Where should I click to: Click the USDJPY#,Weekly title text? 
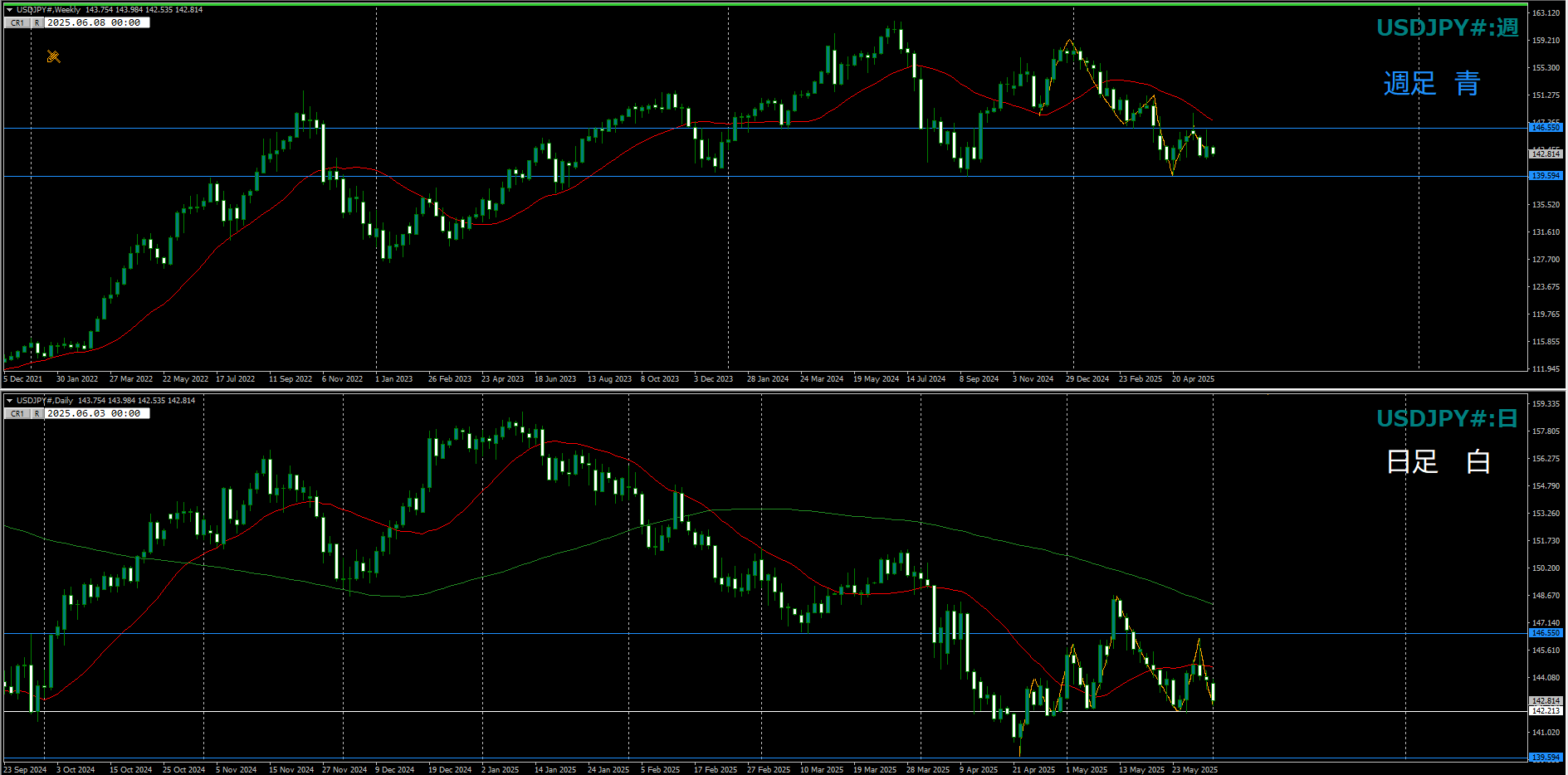pyautogui.click(x=48, y=10)
